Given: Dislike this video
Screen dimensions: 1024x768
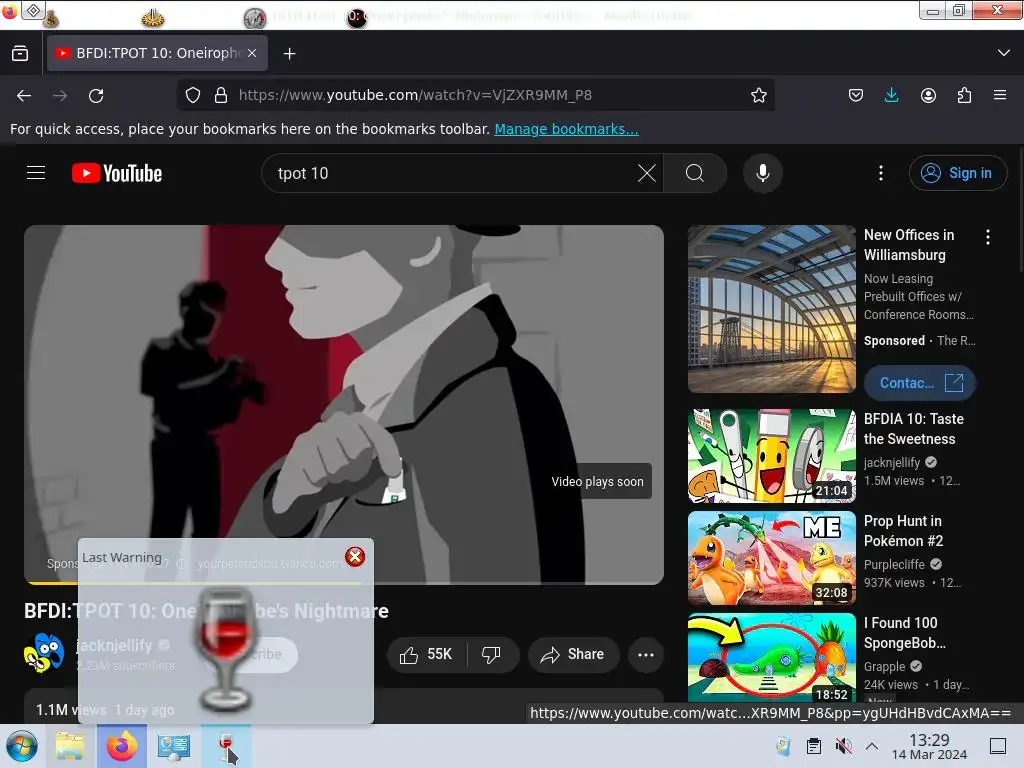Looking at the screenshot, I should tap(492, 654).
